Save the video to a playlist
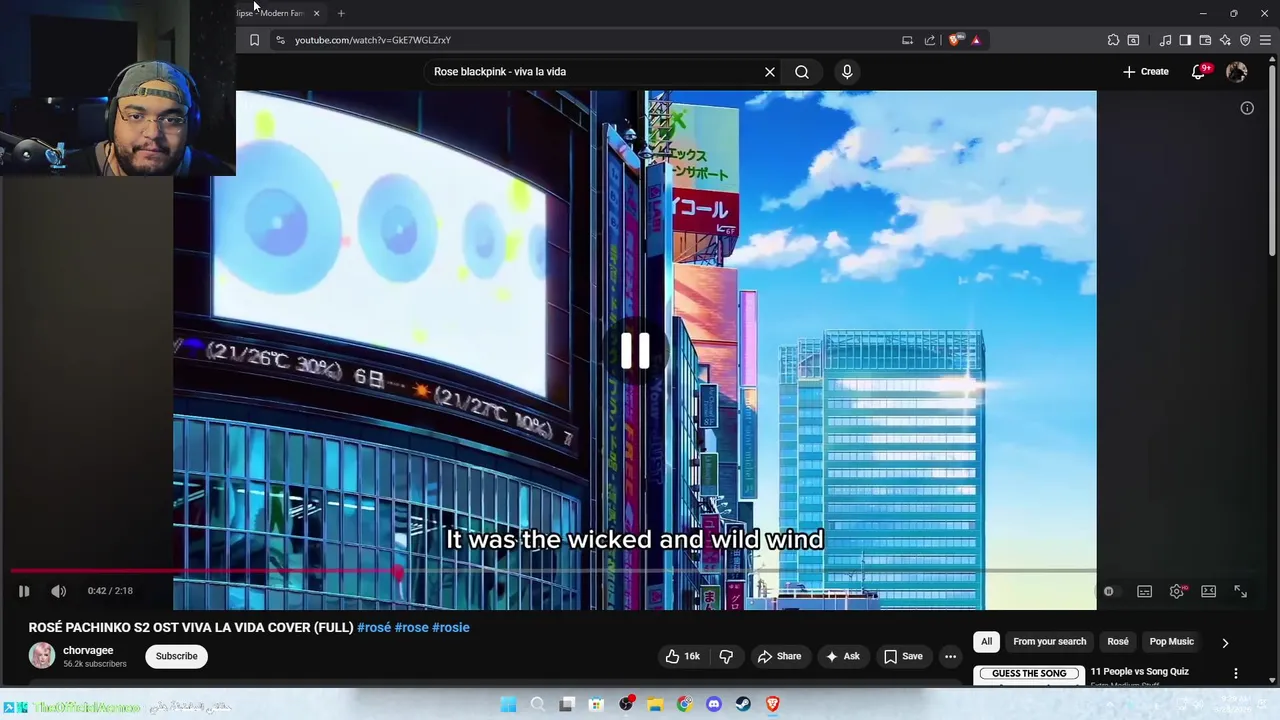Screen dimensions: 1280x720 (x=902, y=656)
